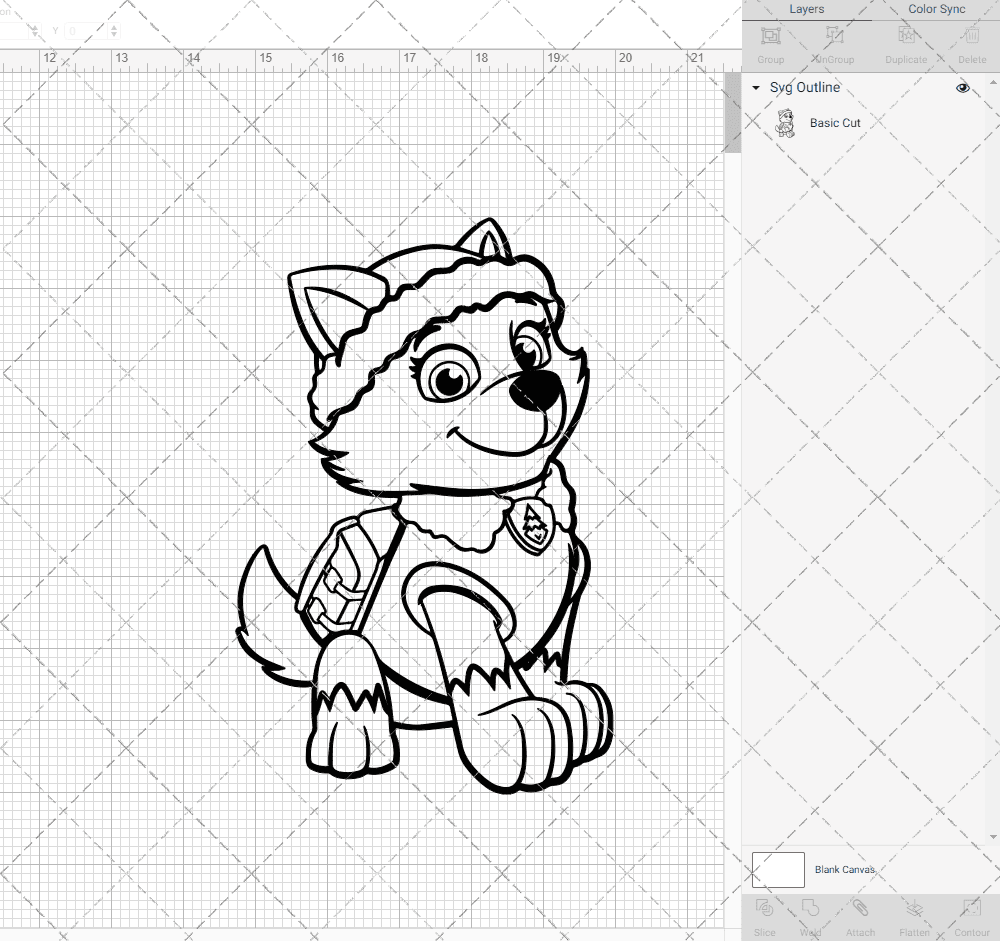The image size is (1000, 941).
Task: Click the Blank Canvas label
Action: 845,869
